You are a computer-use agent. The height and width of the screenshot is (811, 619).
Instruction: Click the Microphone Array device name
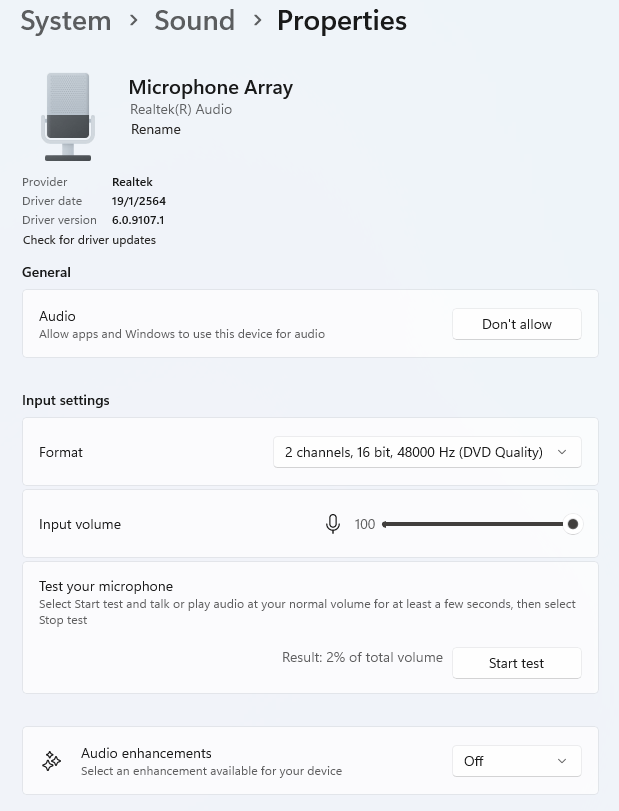210,87
